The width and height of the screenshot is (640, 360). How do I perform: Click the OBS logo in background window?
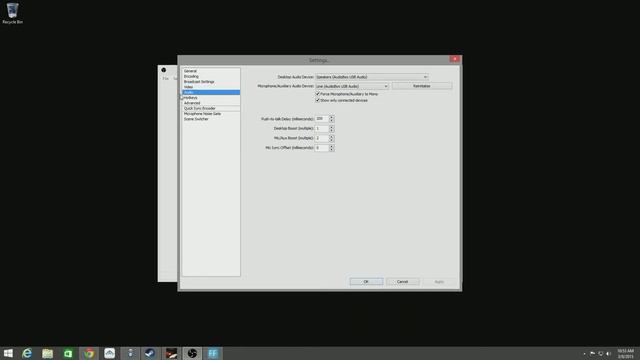coord(164,70)
